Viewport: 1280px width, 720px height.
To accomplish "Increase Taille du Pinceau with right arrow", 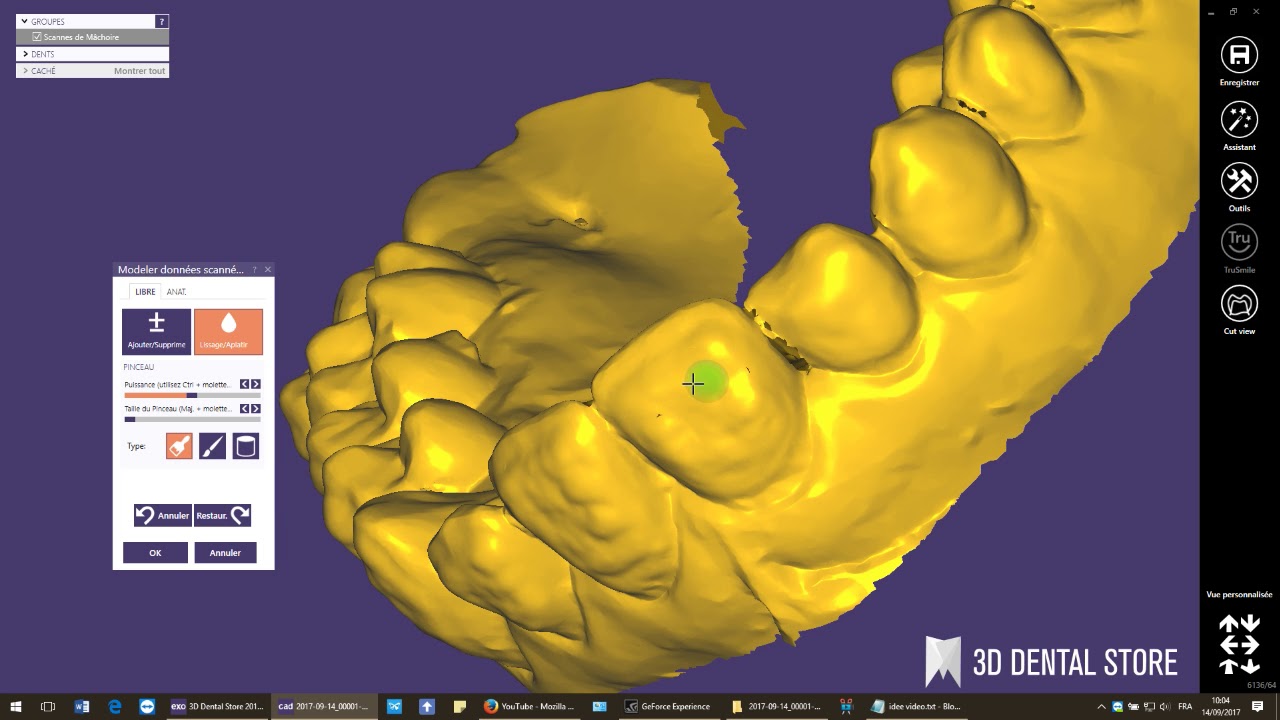I will tap(256, 408).
